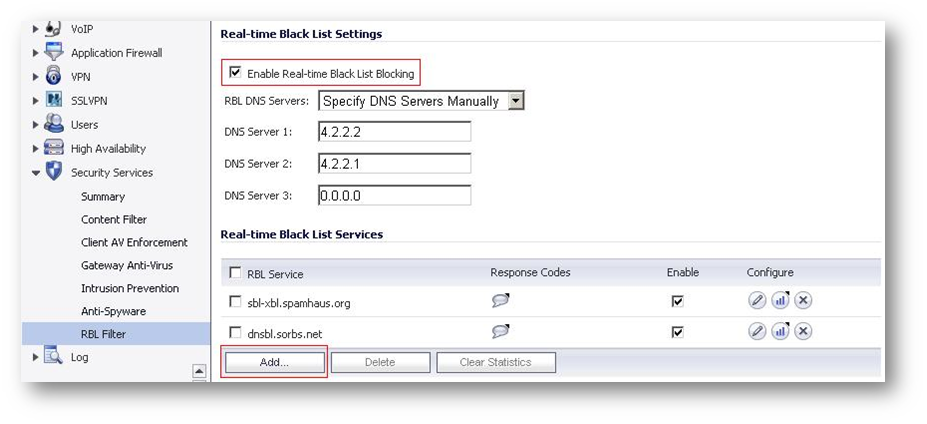This screenshot has width=927, height=424.
Task: Click the VoIP headset icon
Action: [x=53, y=28]
